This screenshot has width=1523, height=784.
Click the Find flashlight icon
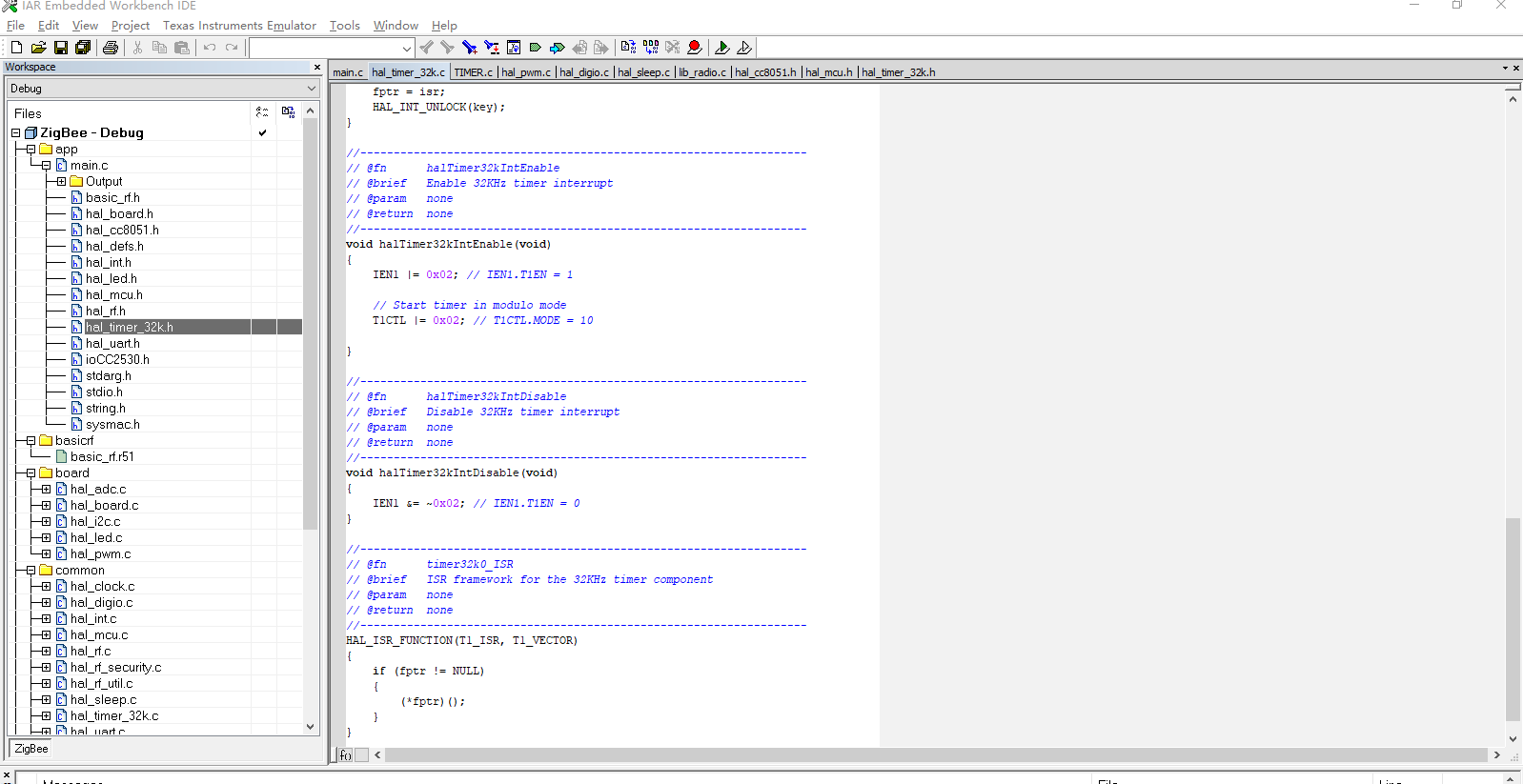click(x=469, y=48)
